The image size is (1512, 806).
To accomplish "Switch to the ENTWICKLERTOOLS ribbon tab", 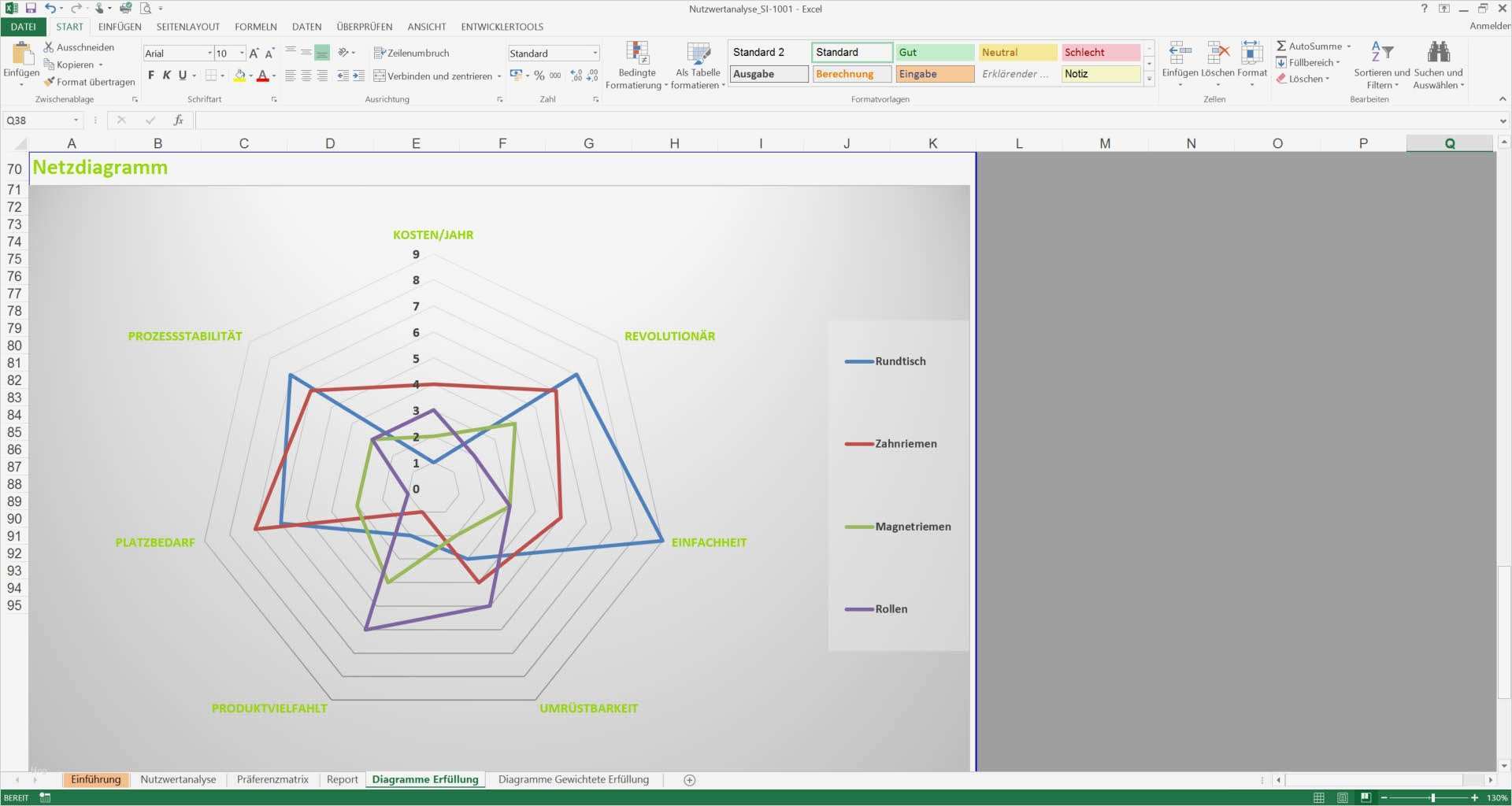I will click(x=502, y=27).
